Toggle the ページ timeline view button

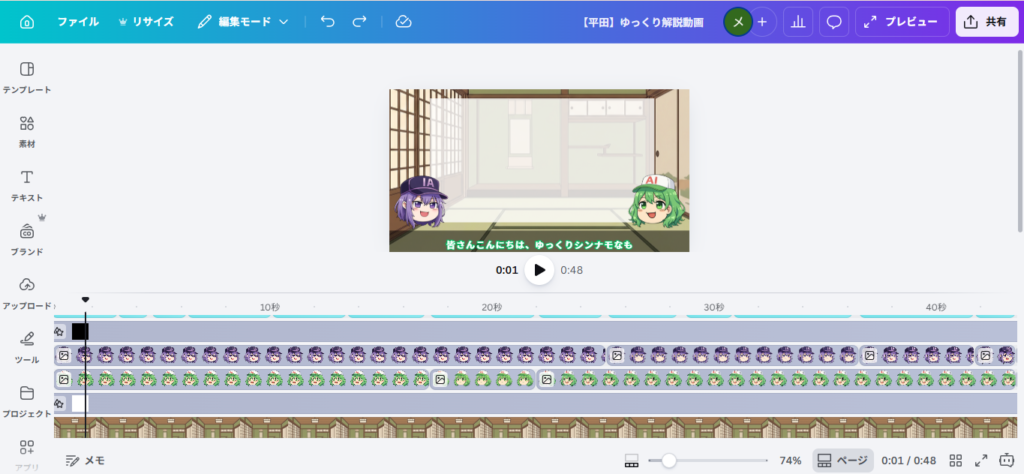coord(842,460)
